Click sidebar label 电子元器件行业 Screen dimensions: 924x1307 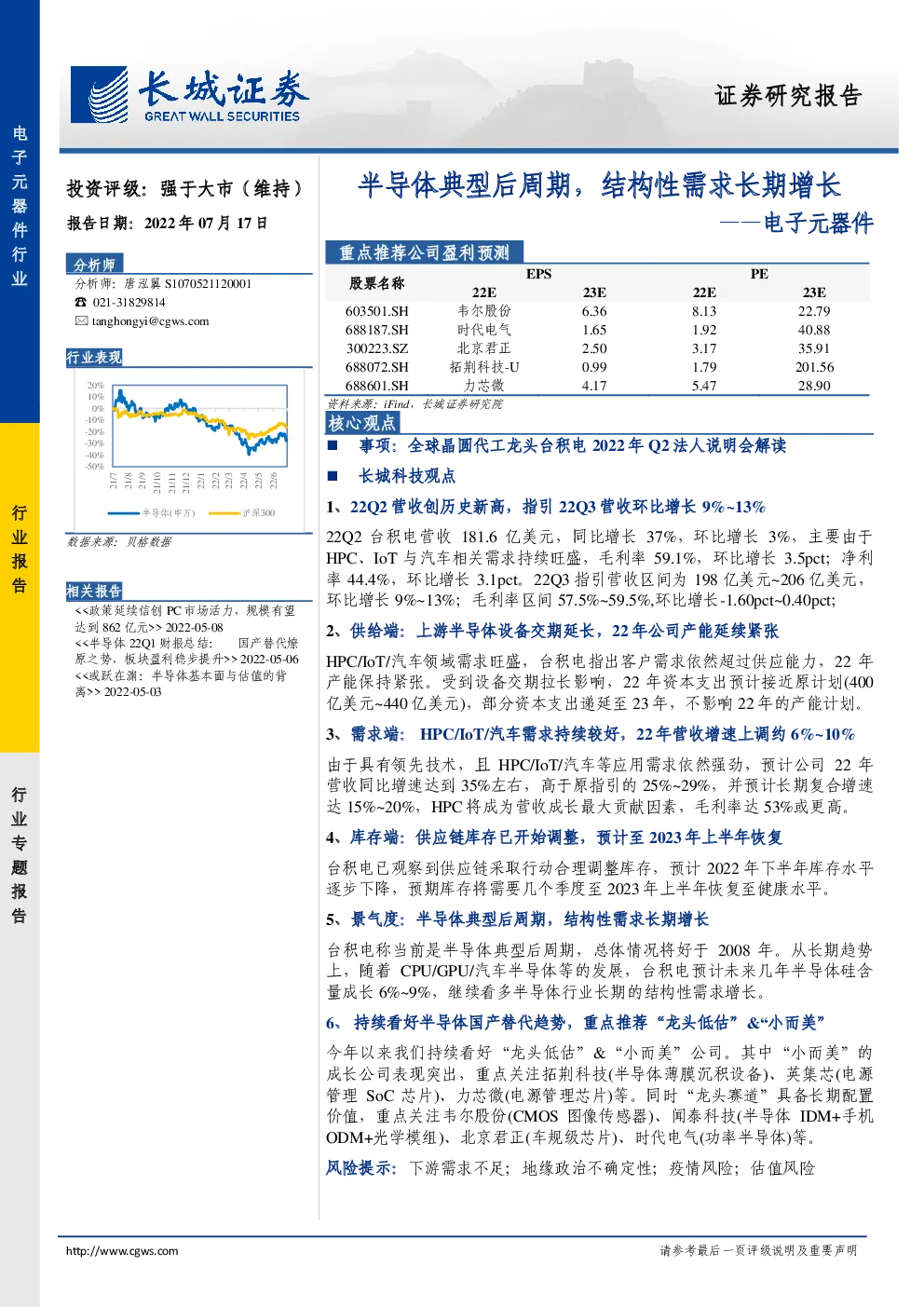tap(20, 206)
